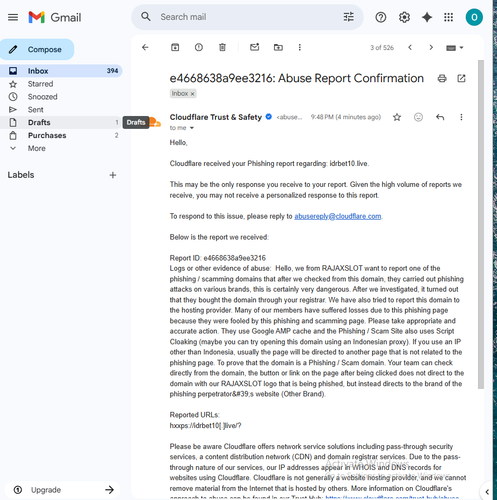497x500 pixels.
Task: Archive this email
Action: 175,47
